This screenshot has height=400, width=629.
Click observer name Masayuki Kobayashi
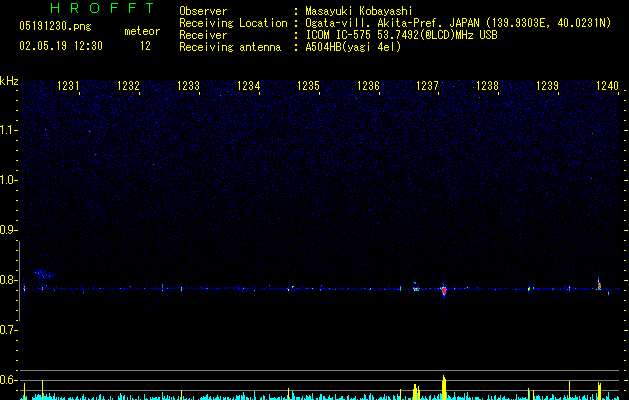359,11
